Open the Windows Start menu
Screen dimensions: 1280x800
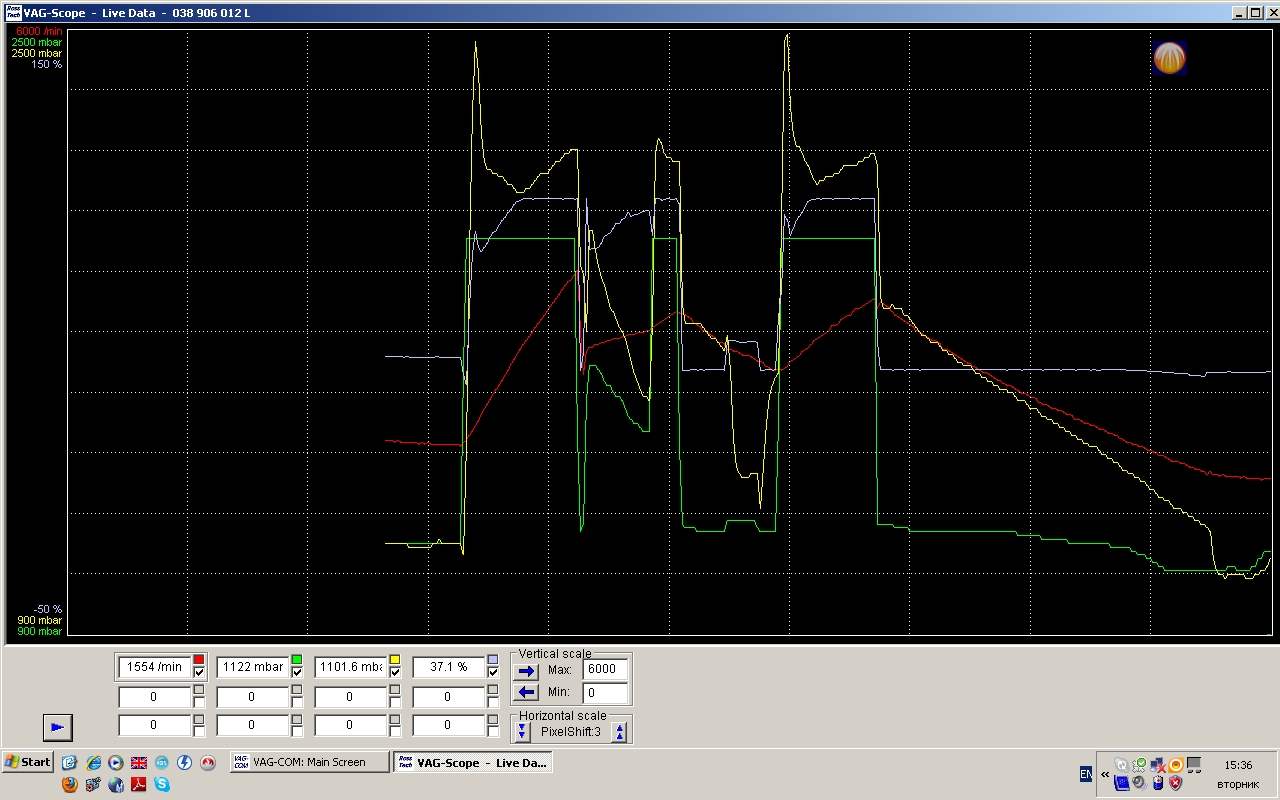[x=28, y=762]
